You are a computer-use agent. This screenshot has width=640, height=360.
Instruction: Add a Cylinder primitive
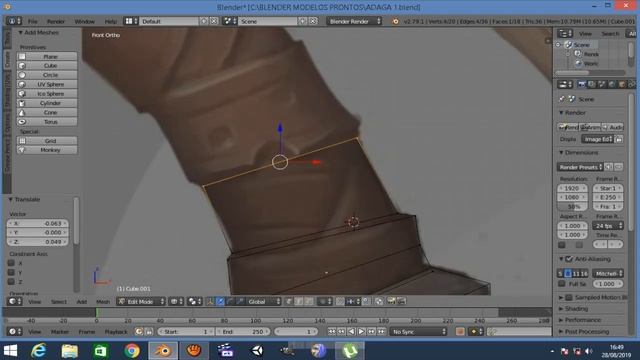point(47,103)
